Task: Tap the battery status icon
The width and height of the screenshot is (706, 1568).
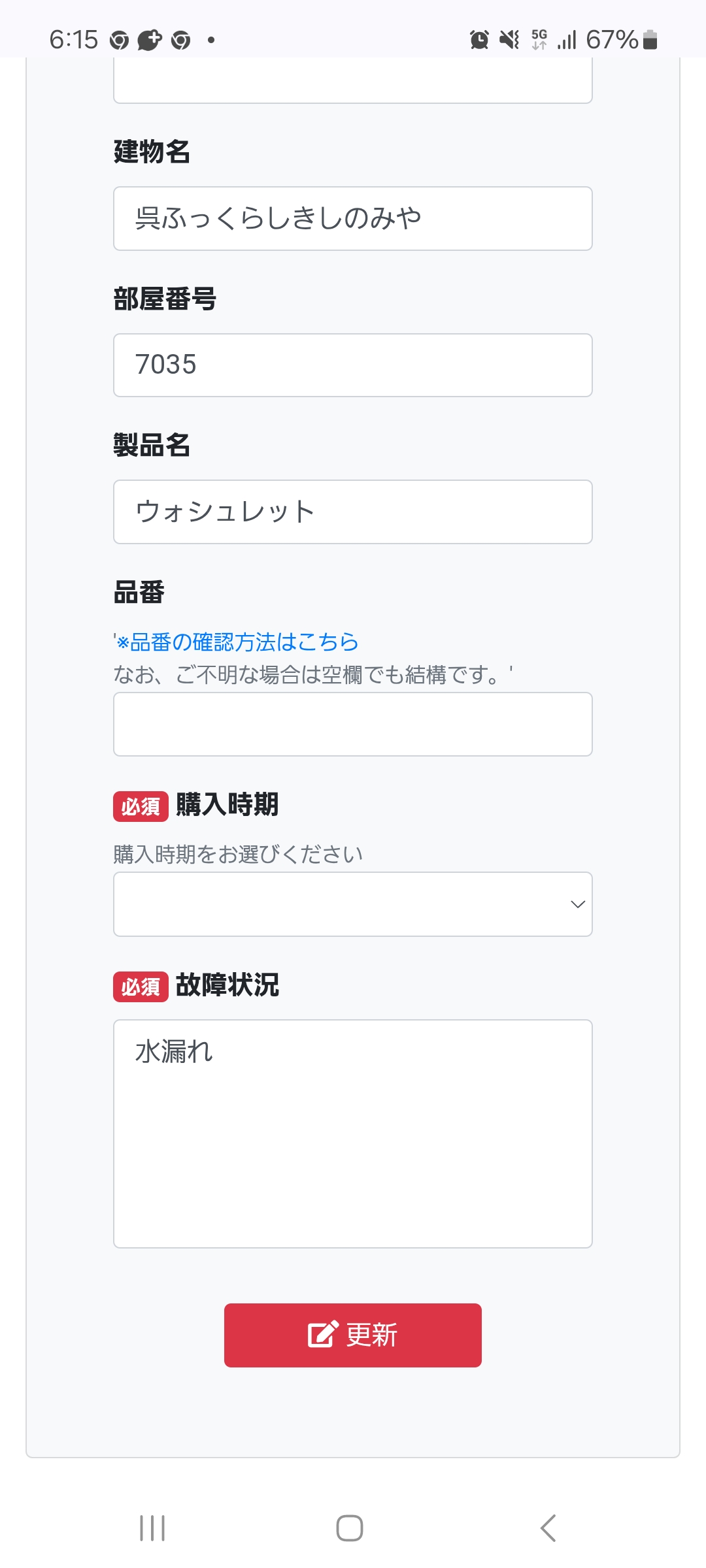Action: coord(650,40)
